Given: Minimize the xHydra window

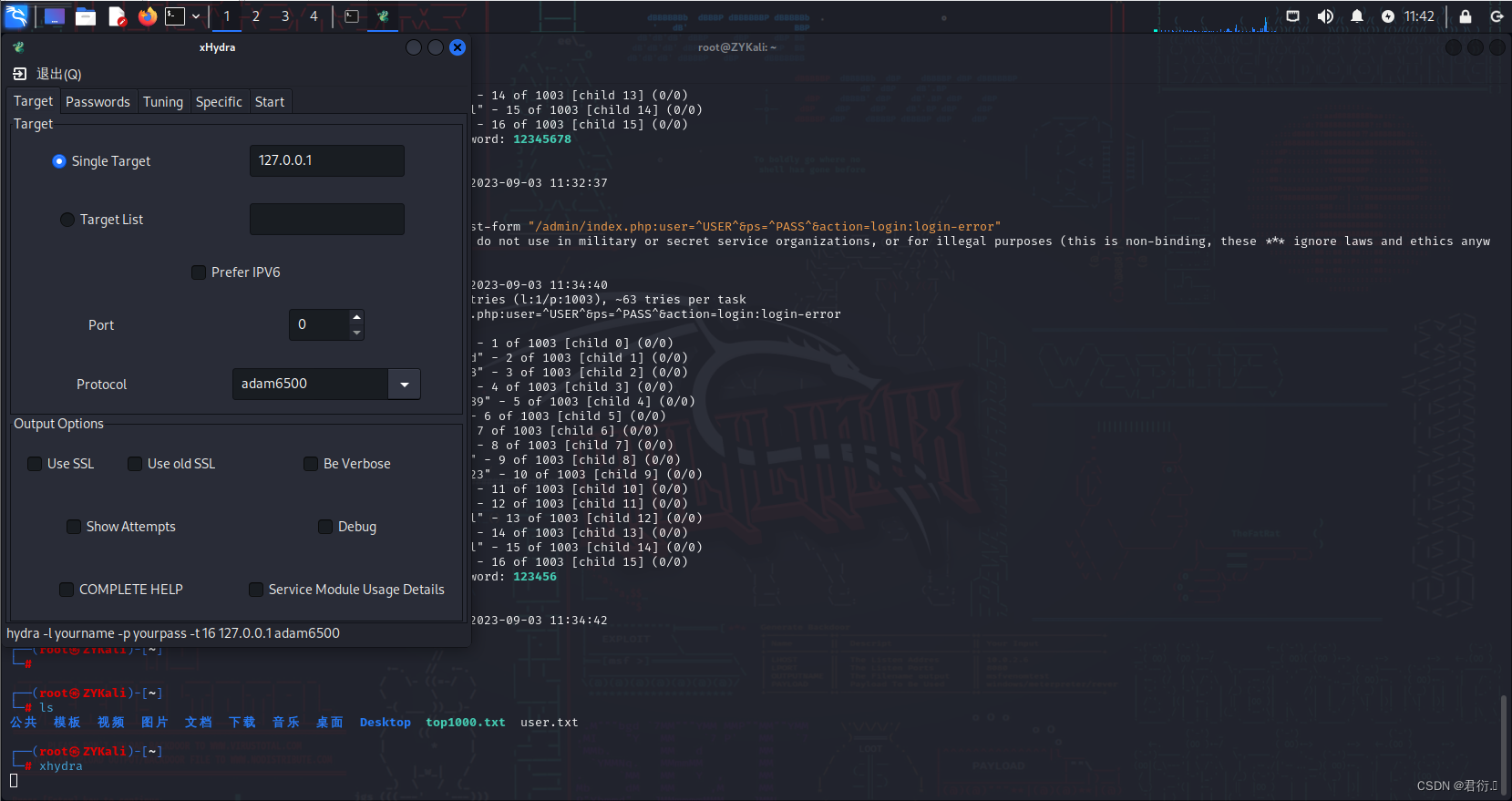Looking at the screenshot, I should (414, 47).
